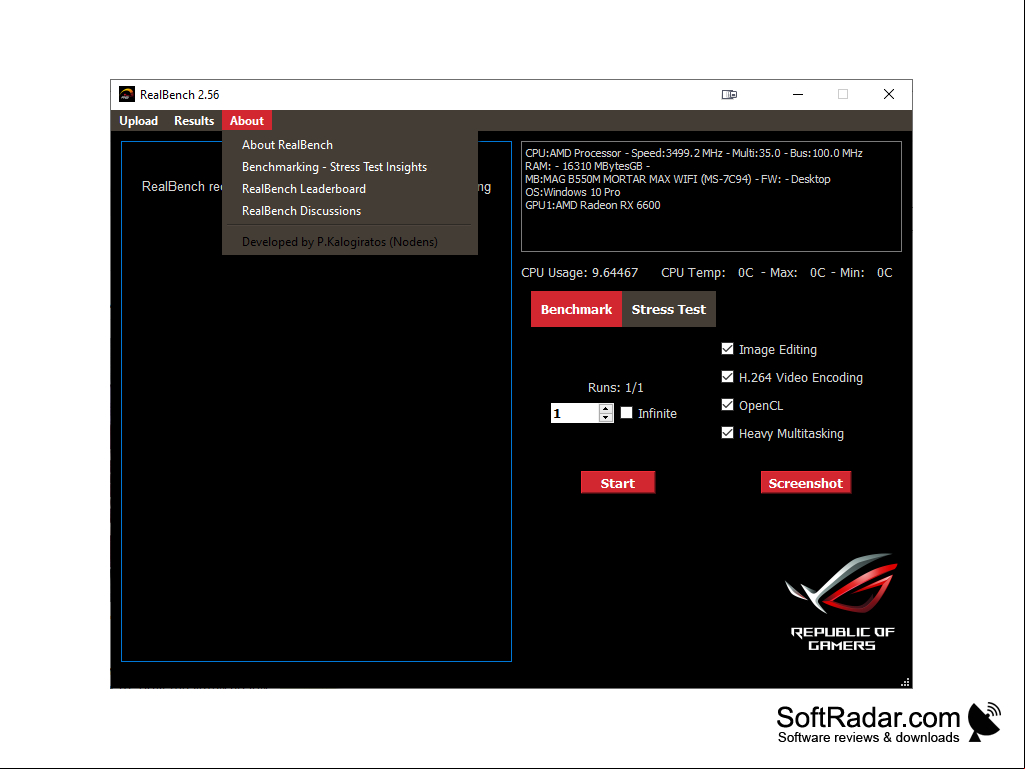Viewport: 1025px width, 769px height.
Task: Click the MB:MAG B550M MORTAR MAX WIFI line
Action: [678, 179]
